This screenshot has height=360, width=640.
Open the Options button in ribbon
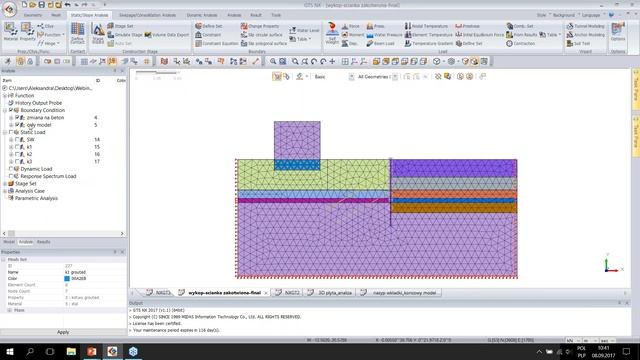coord(618,32)
